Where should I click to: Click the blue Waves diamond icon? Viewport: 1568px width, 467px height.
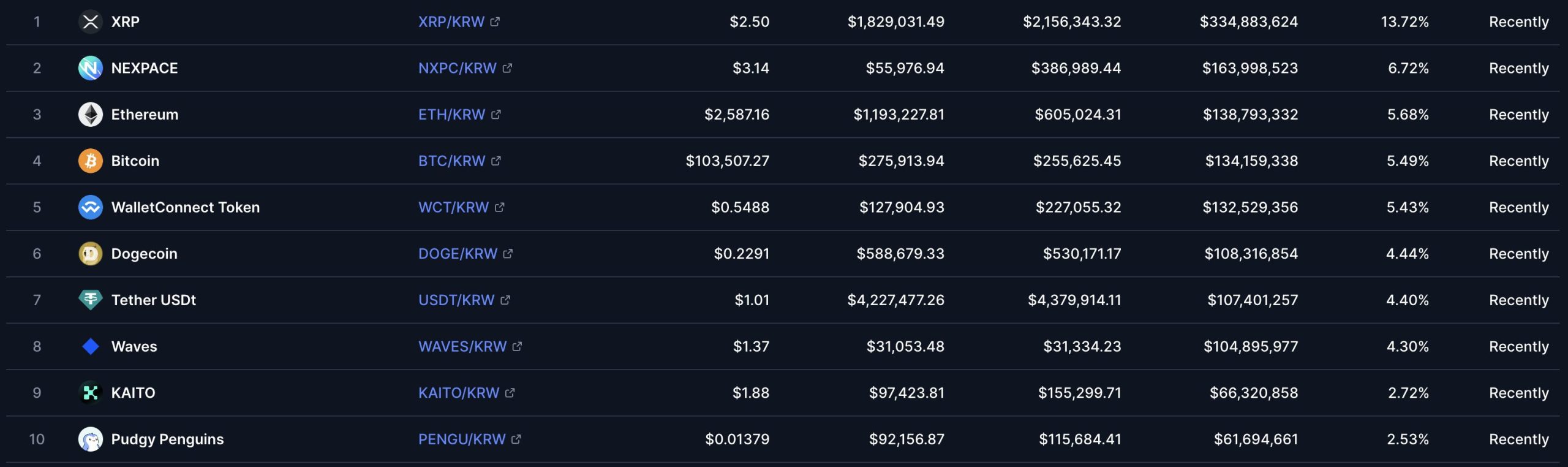90,346
